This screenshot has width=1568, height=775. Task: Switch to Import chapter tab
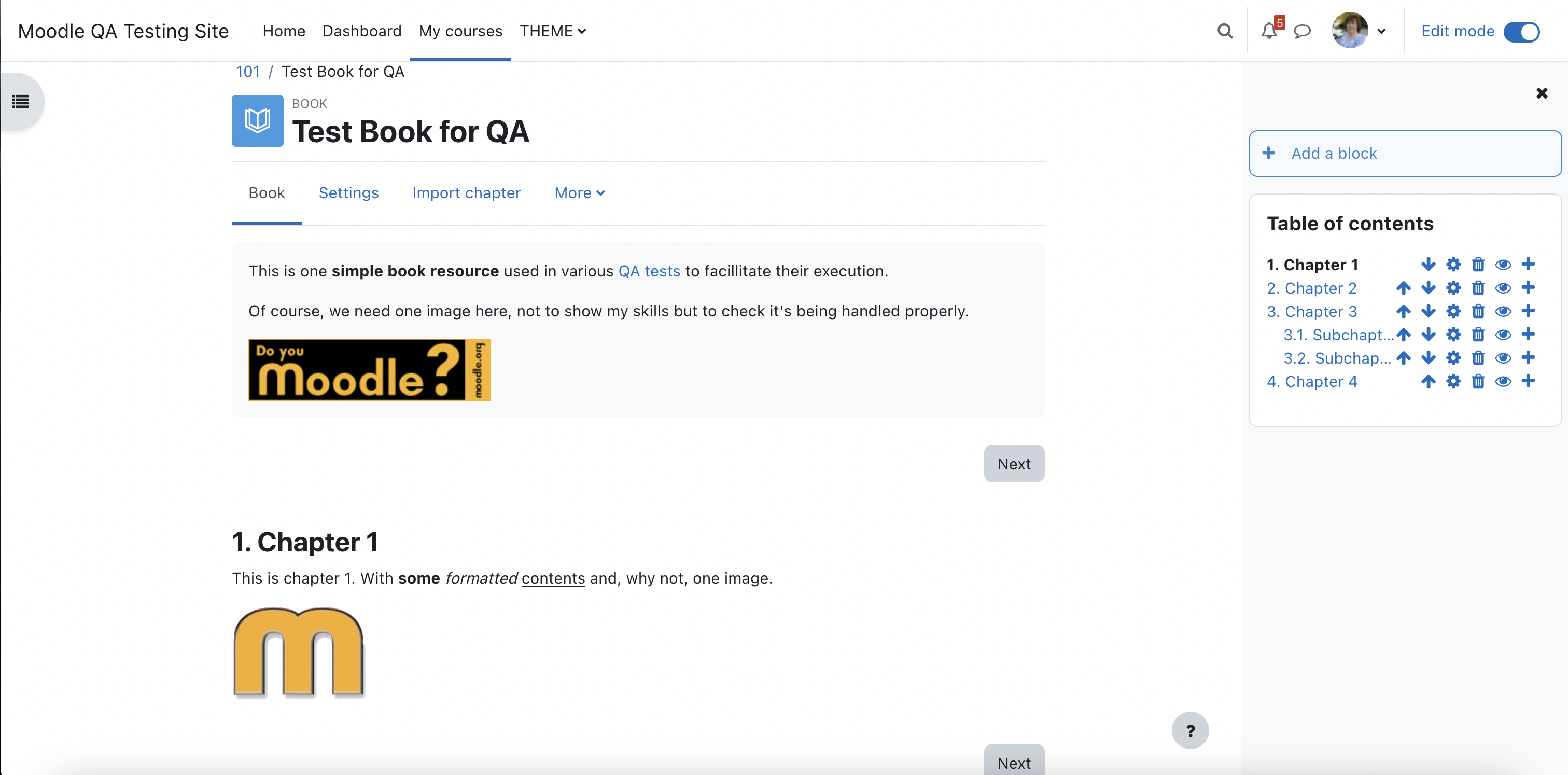466,193
